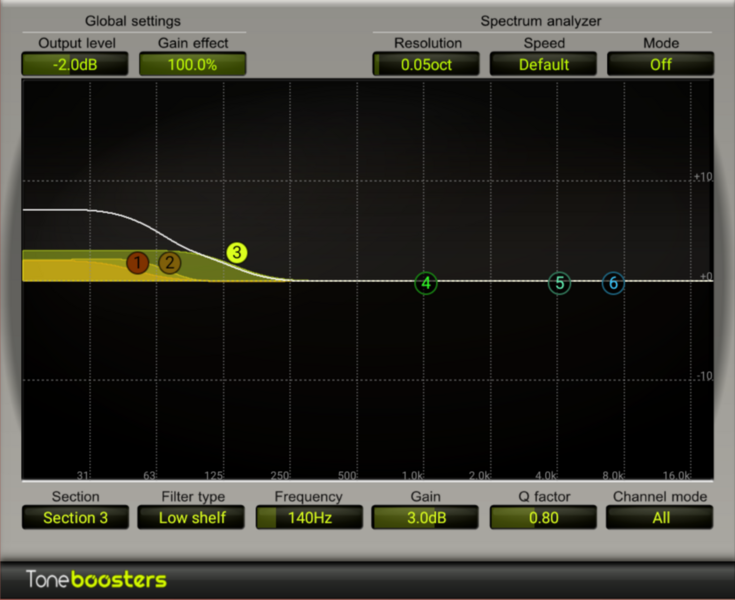Toggle the spectrum analyzer Mode Off field
The image size is (735, 600).
[x=660, y=64]
